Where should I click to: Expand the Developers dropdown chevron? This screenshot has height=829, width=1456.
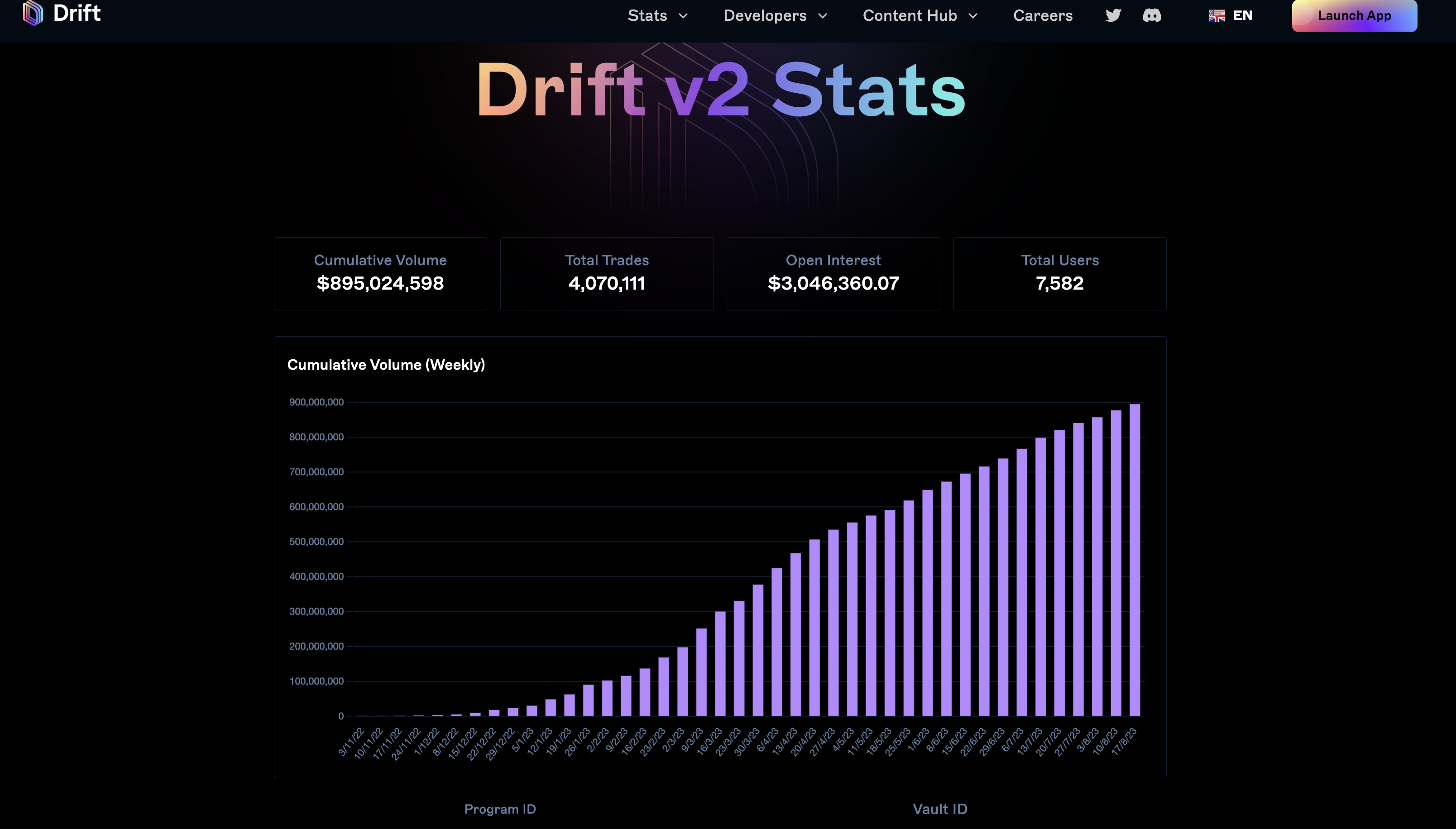(x=823, y=16)
